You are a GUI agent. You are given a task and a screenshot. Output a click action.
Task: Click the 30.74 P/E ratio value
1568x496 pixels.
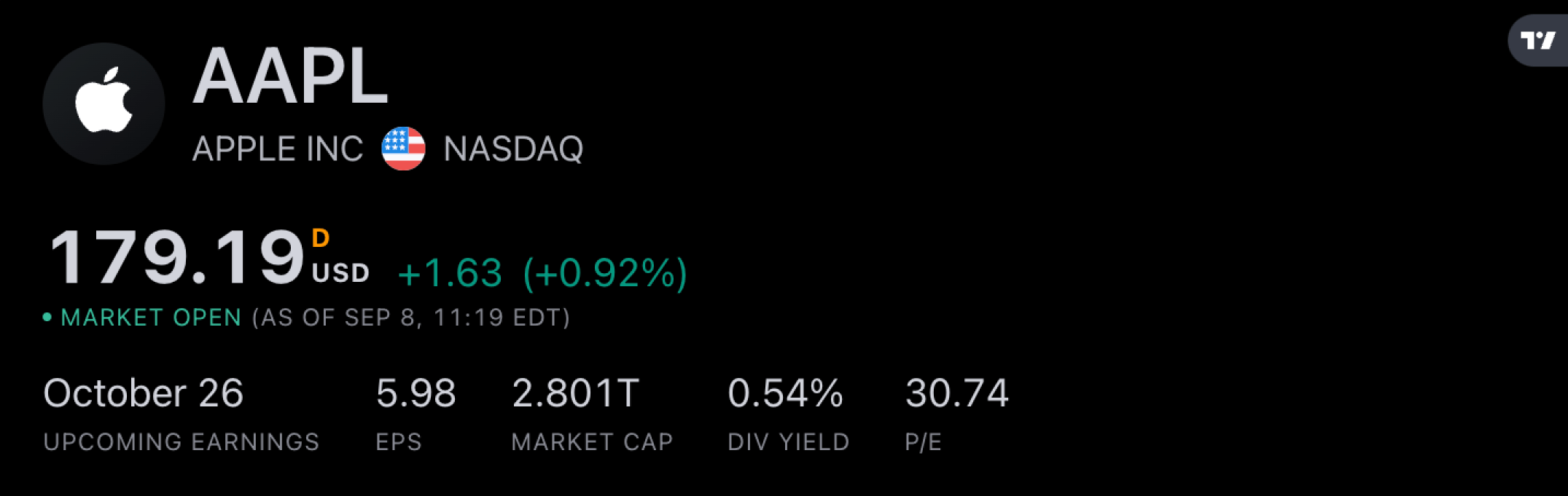[956, 393]
